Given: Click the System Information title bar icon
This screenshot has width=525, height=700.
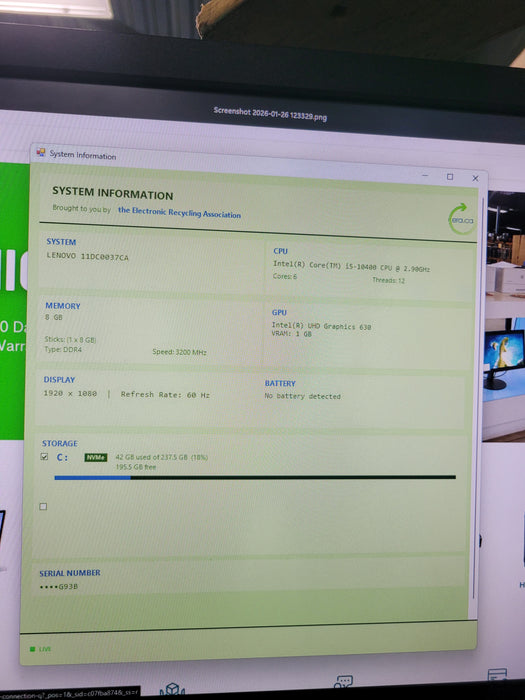Looking at the screenshot, I should 41,153.
